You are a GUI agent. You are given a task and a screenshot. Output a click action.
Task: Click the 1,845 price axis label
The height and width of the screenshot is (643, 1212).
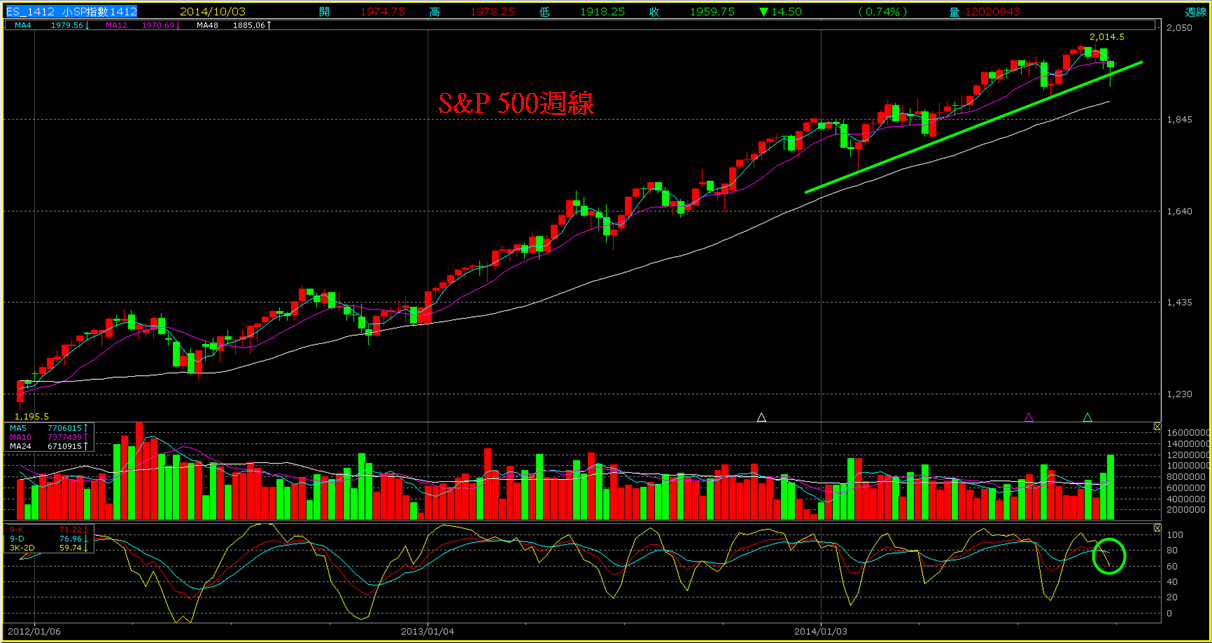click(x=1182, y=120)
